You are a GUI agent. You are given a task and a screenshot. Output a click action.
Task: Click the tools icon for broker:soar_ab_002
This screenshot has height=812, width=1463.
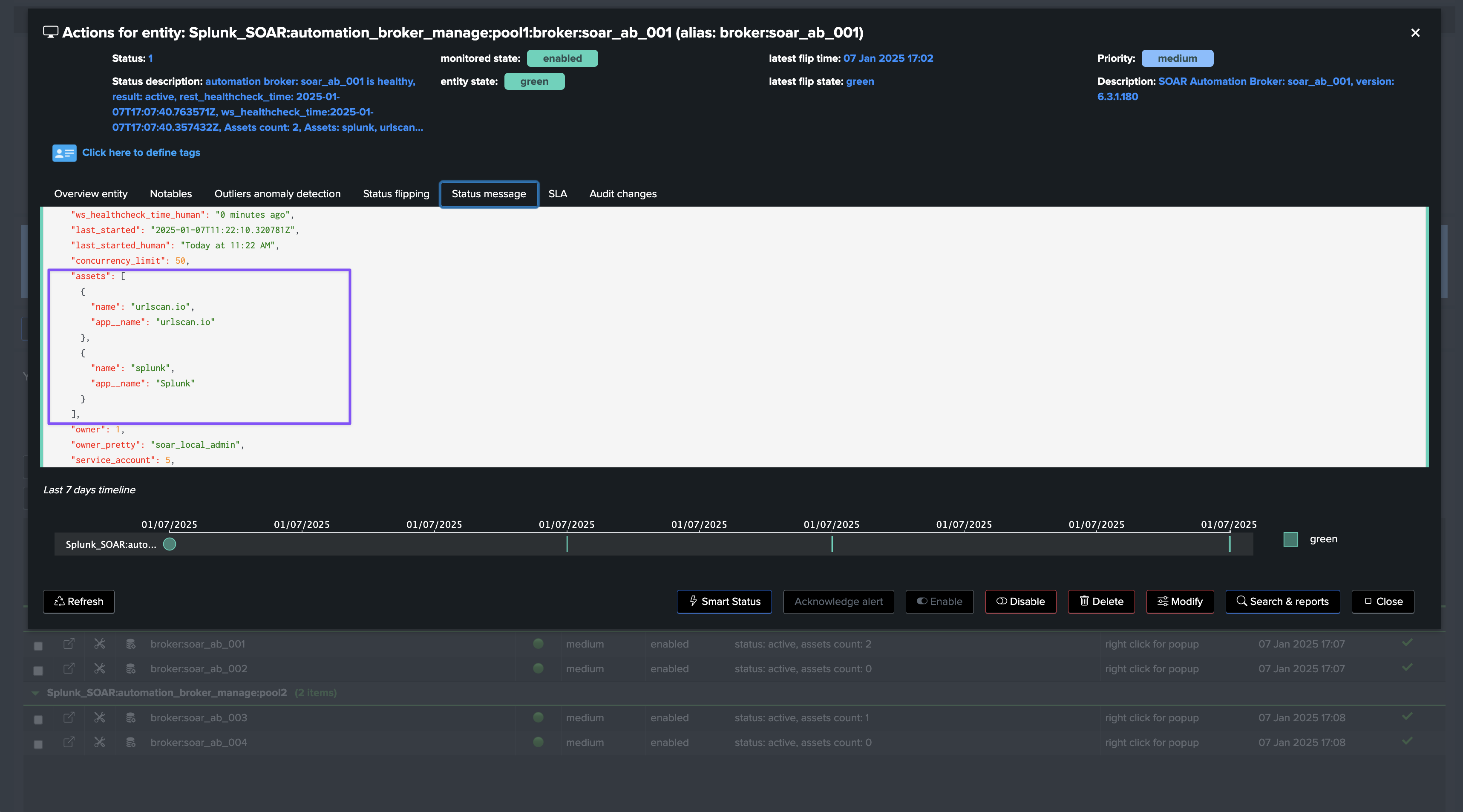click(x=100, y=668)
